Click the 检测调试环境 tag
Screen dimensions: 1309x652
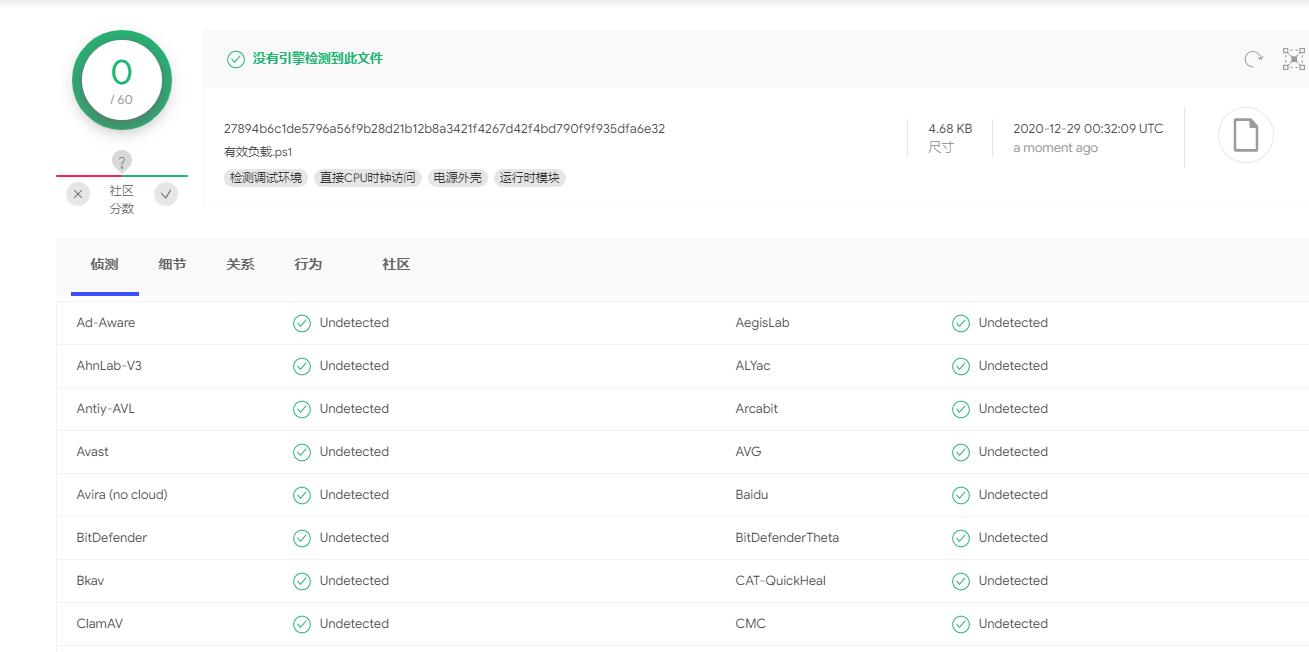266,178
